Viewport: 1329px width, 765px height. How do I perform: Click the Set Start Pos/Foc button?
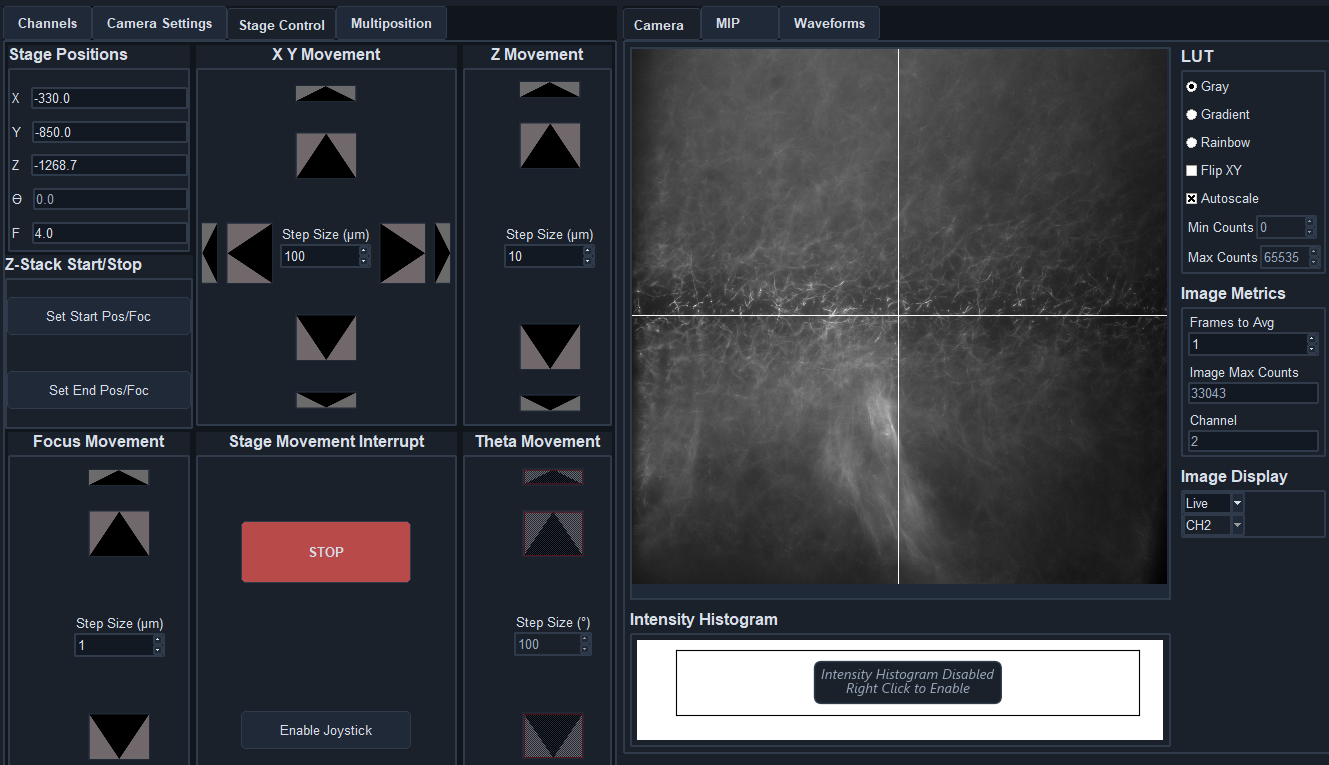pos(98,316)
